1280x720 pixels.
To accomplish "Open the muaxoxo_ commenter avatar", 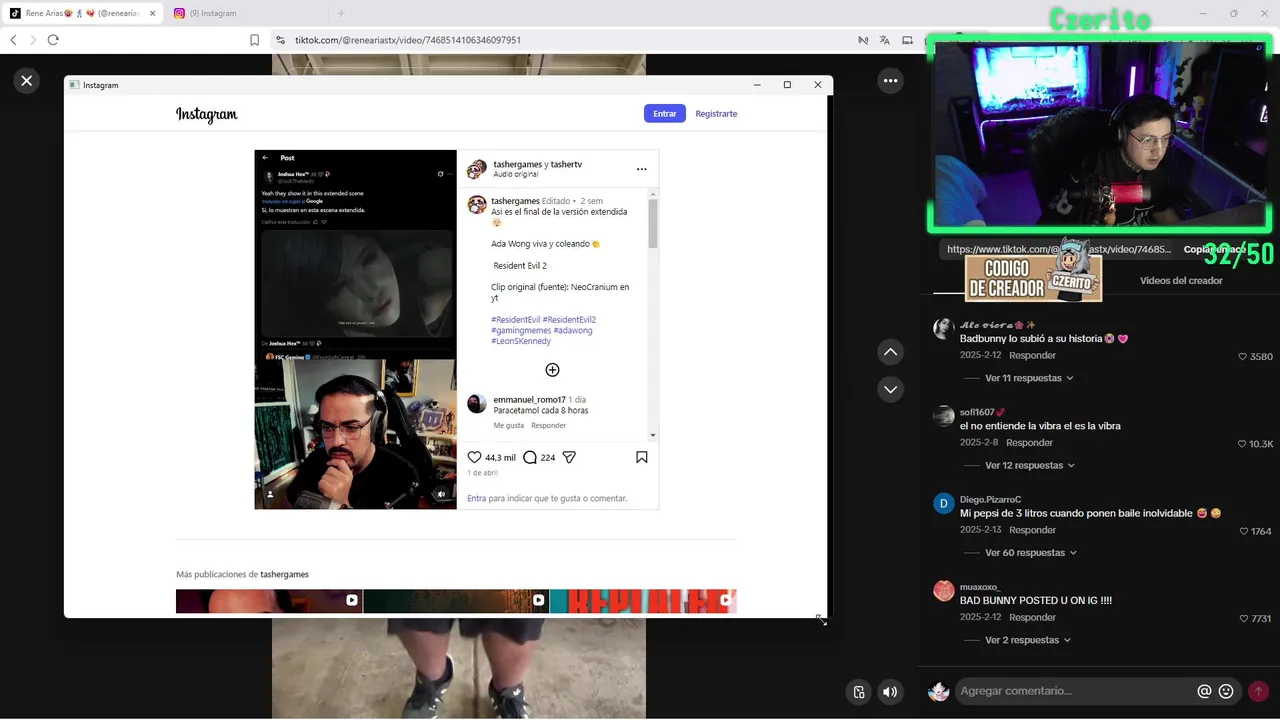I will pos(944,591).
